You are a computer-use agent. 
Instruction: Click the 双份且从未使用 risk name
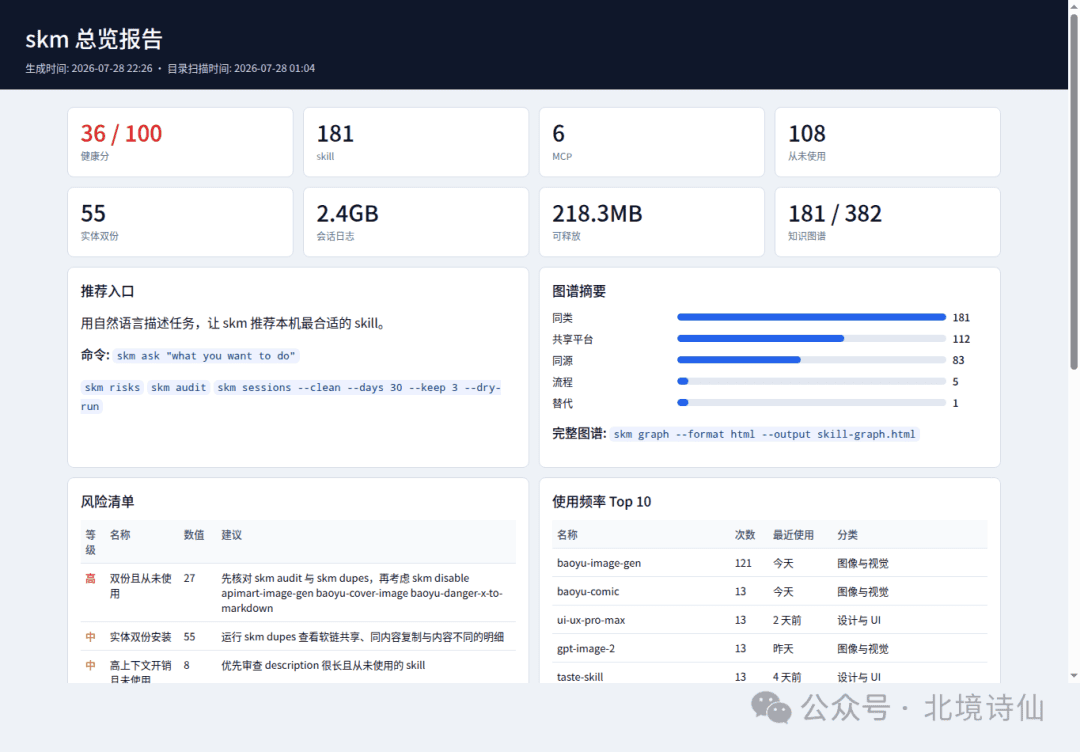point(141,585)
